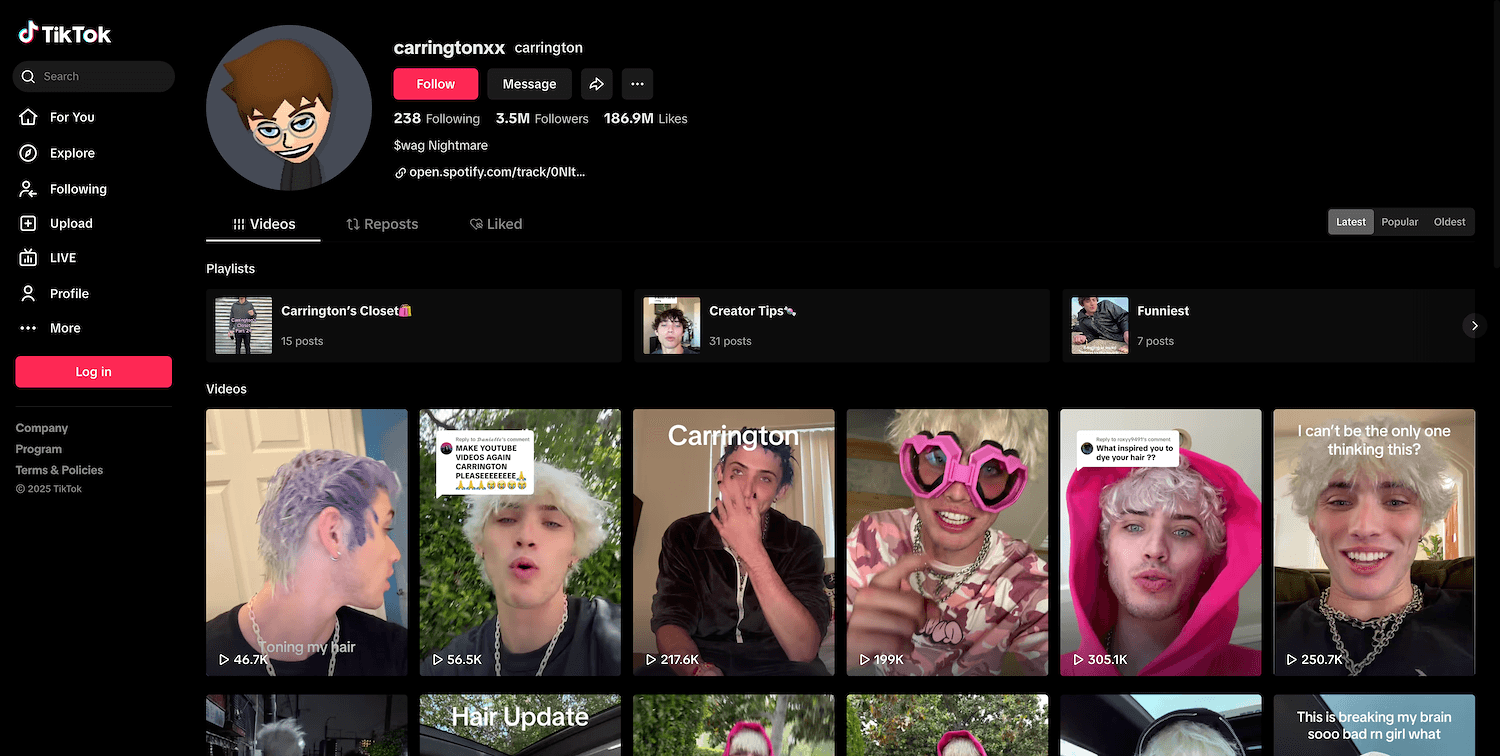Screen dimensions: 1500x756
Task: Expand the More menu in sidebar
Action: click(64, 328)
